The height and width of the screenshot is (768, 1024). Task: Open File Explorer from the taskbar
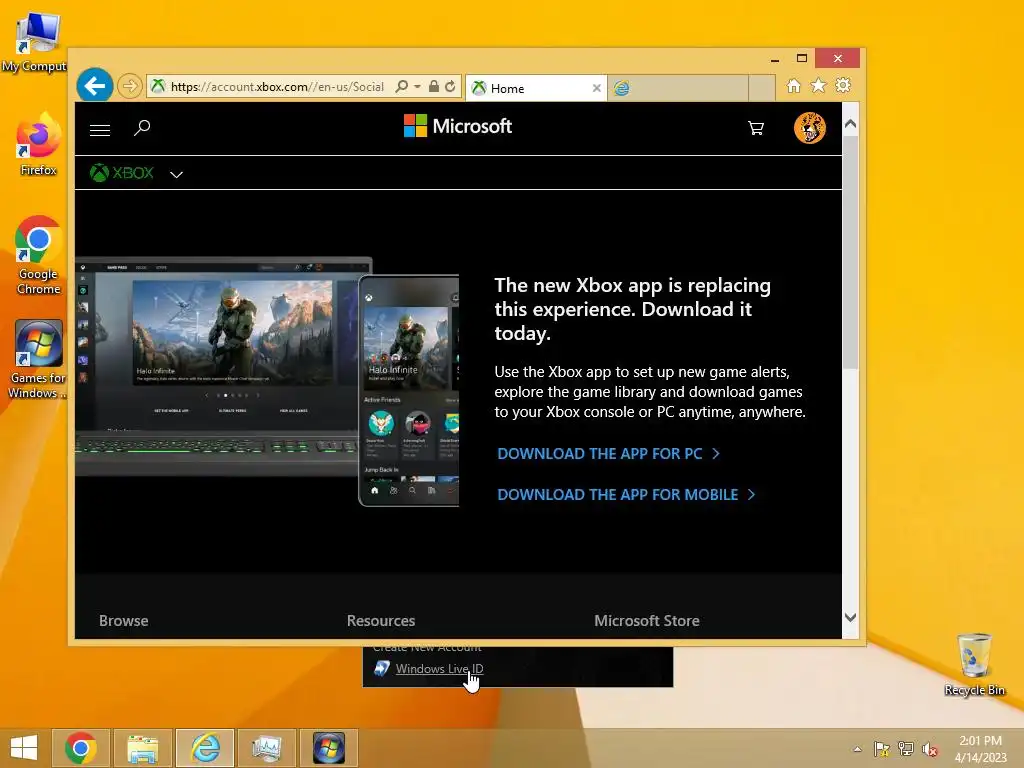142,748
